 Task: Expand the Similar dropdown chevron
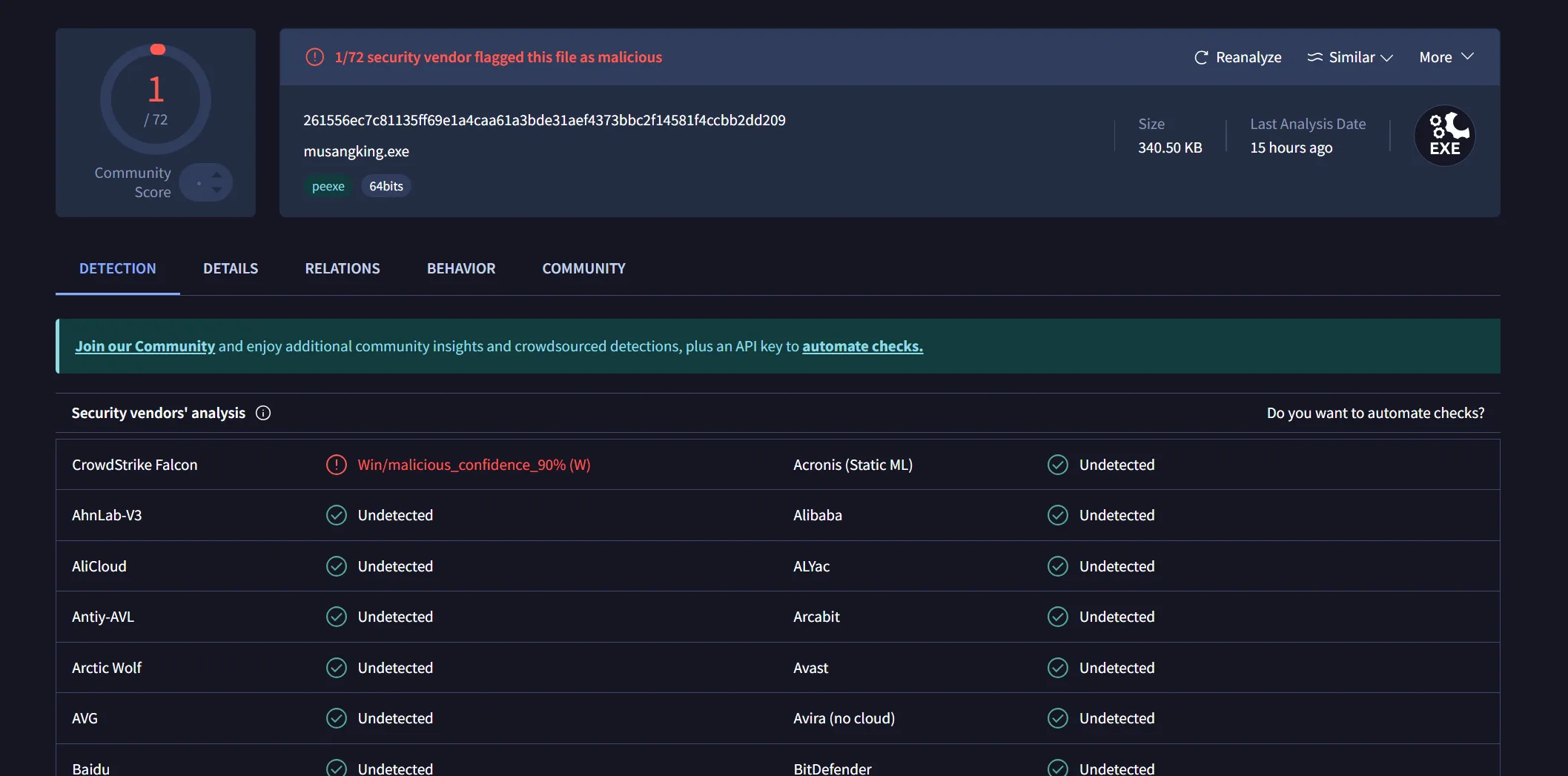[1386, 58]
